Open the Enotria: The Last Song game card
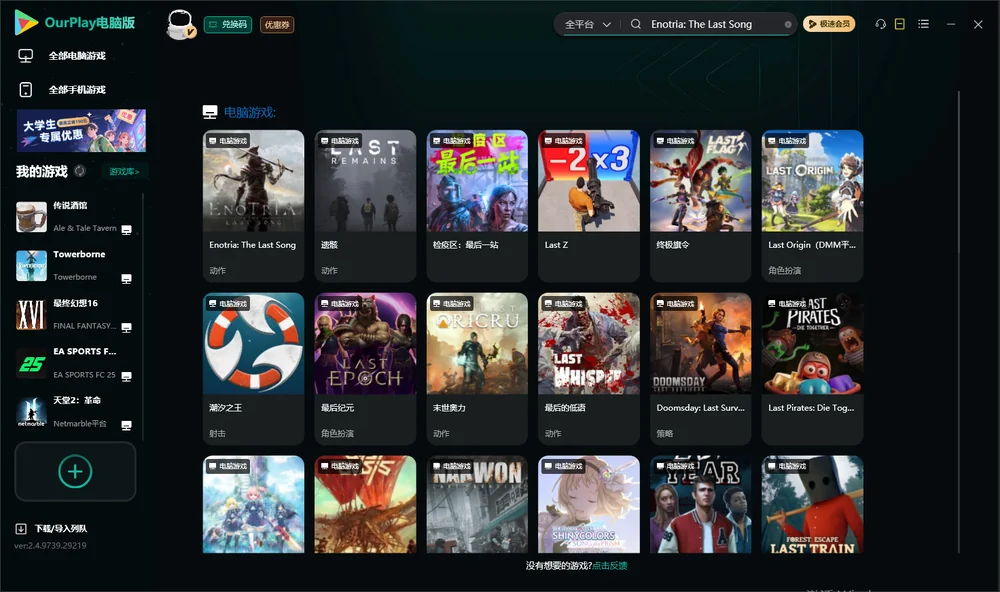Screen dimensions: 1000x592 pyautogui.click(x=254, y=205)
